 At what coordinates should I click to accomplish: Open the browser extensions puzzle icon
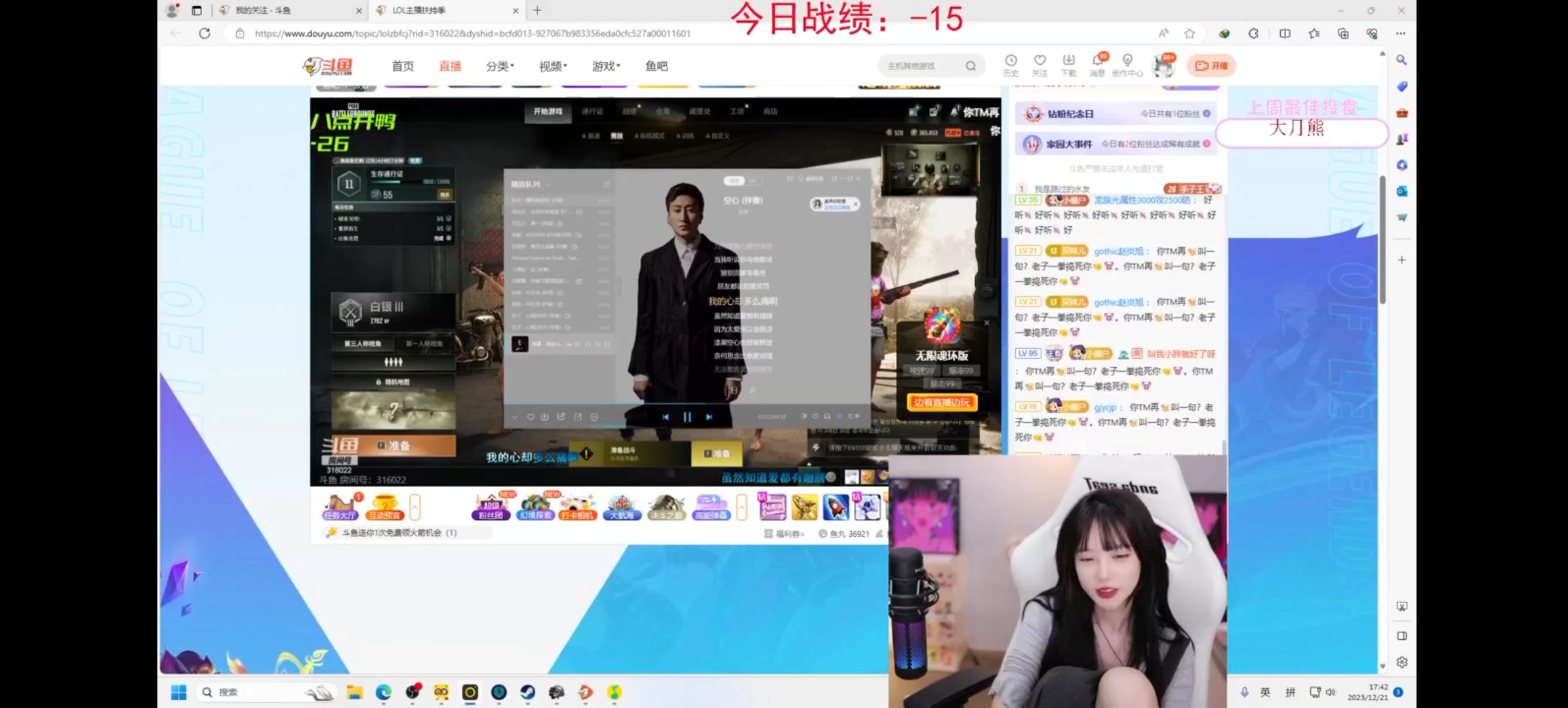[x=1253, y=33]
